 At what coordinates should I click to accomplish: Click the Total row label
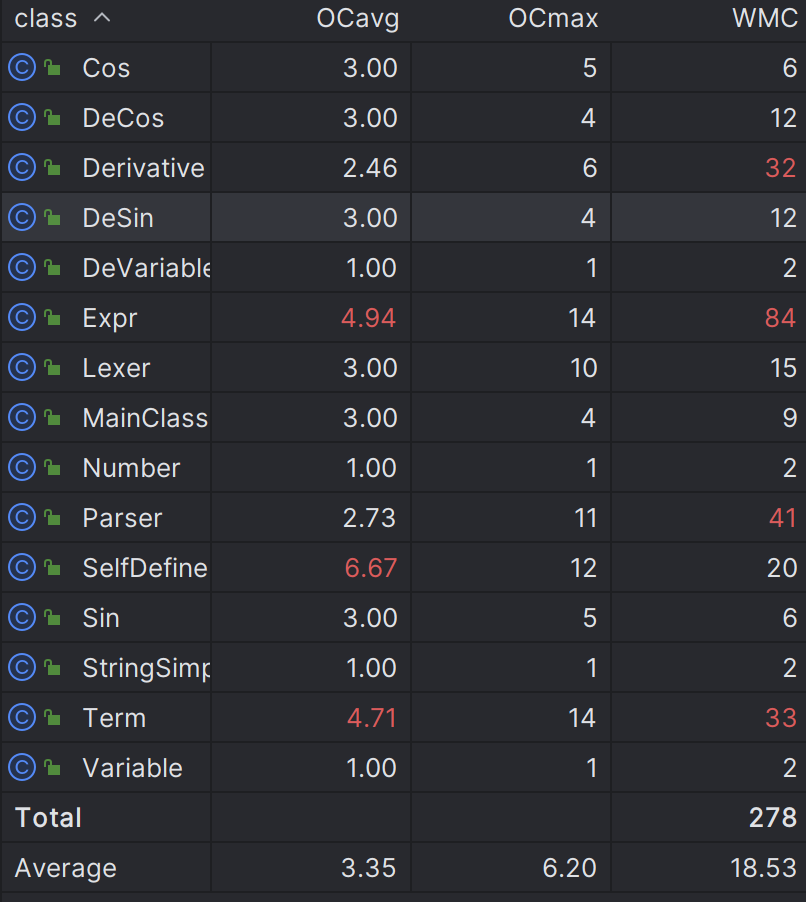(x=48, y=817)
